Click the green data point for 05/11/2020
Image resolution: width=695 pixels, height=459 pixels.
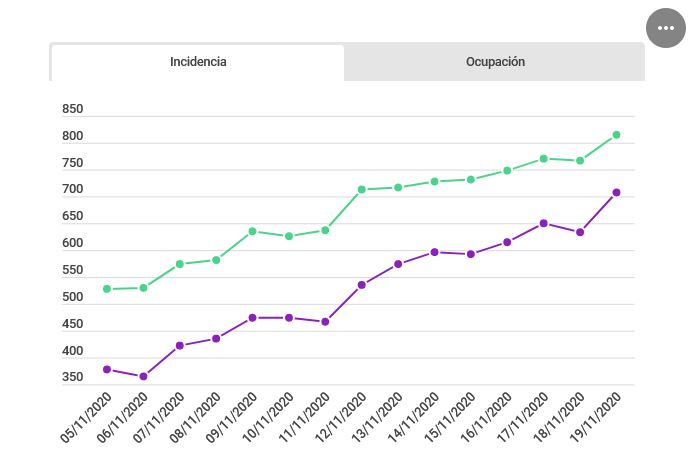point(107,289)
